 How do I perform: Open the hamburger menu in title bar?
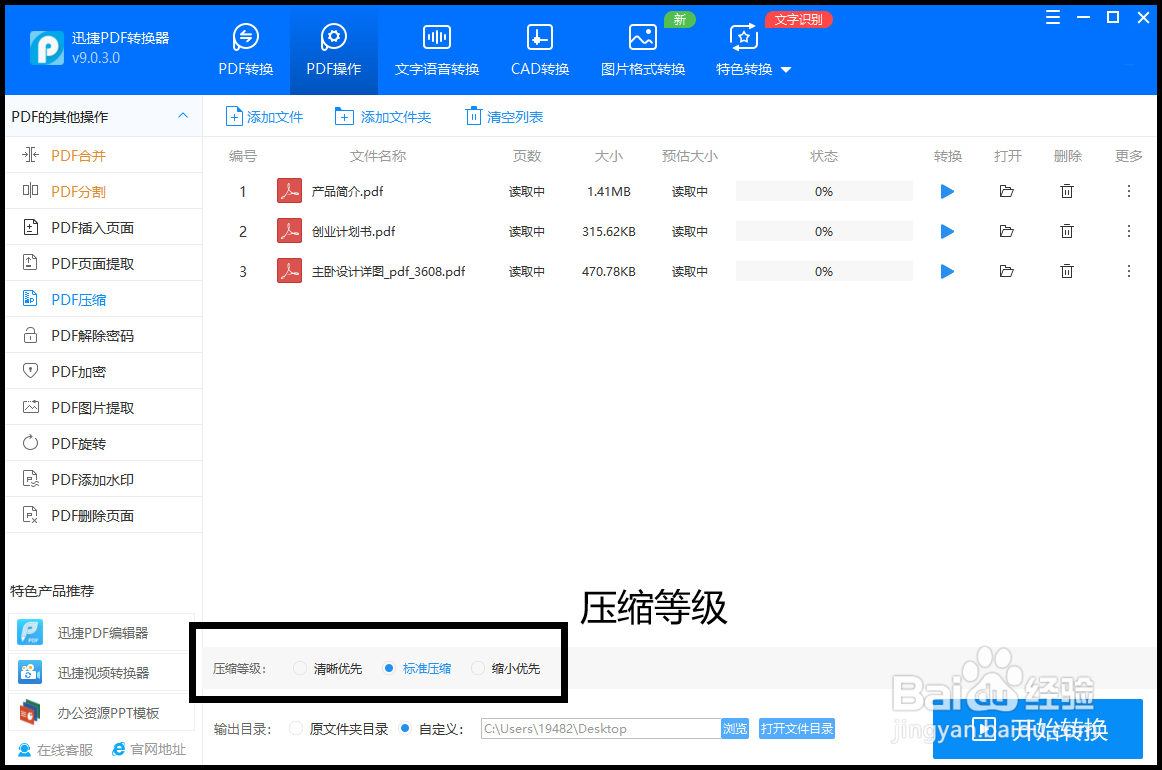pos(1052,18)
